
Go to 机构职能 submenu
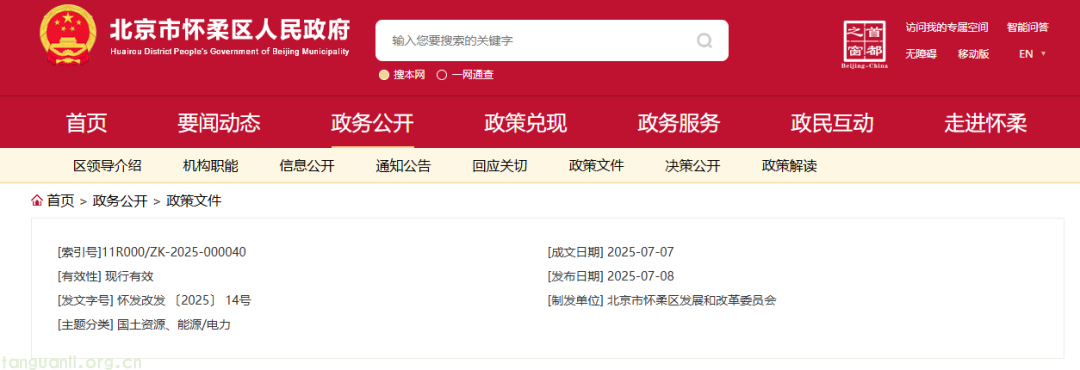coord(211,165)
